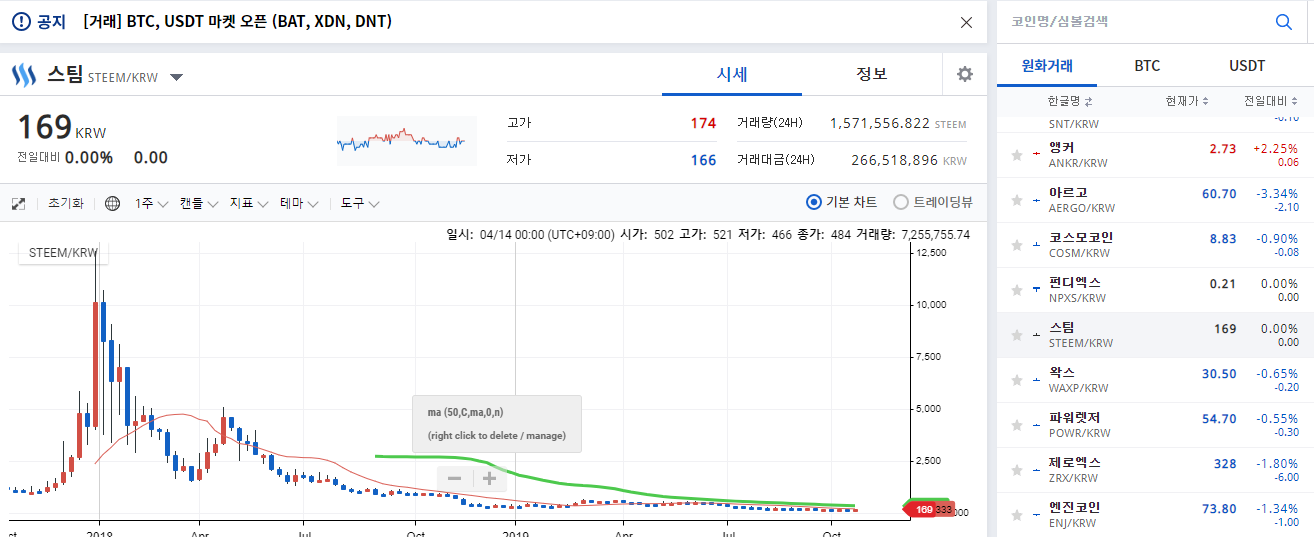Image resolution: width=1314 pixels, height=537 pixels.
Task: Click the large 169 KRW current price
Action: coord(61,129)
